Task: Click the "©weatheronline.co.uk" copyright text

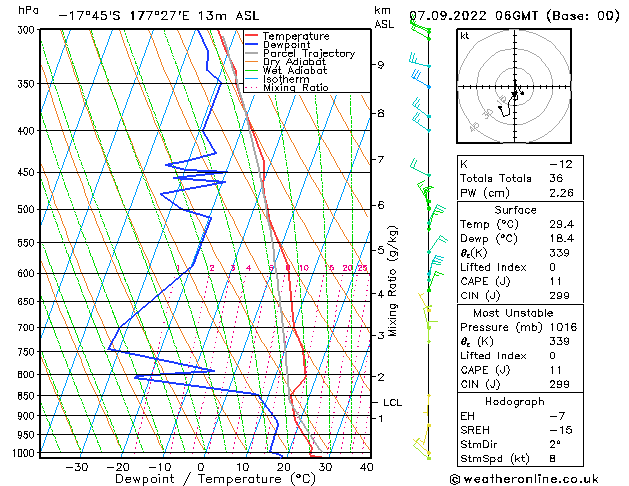Action: (524, 479)
